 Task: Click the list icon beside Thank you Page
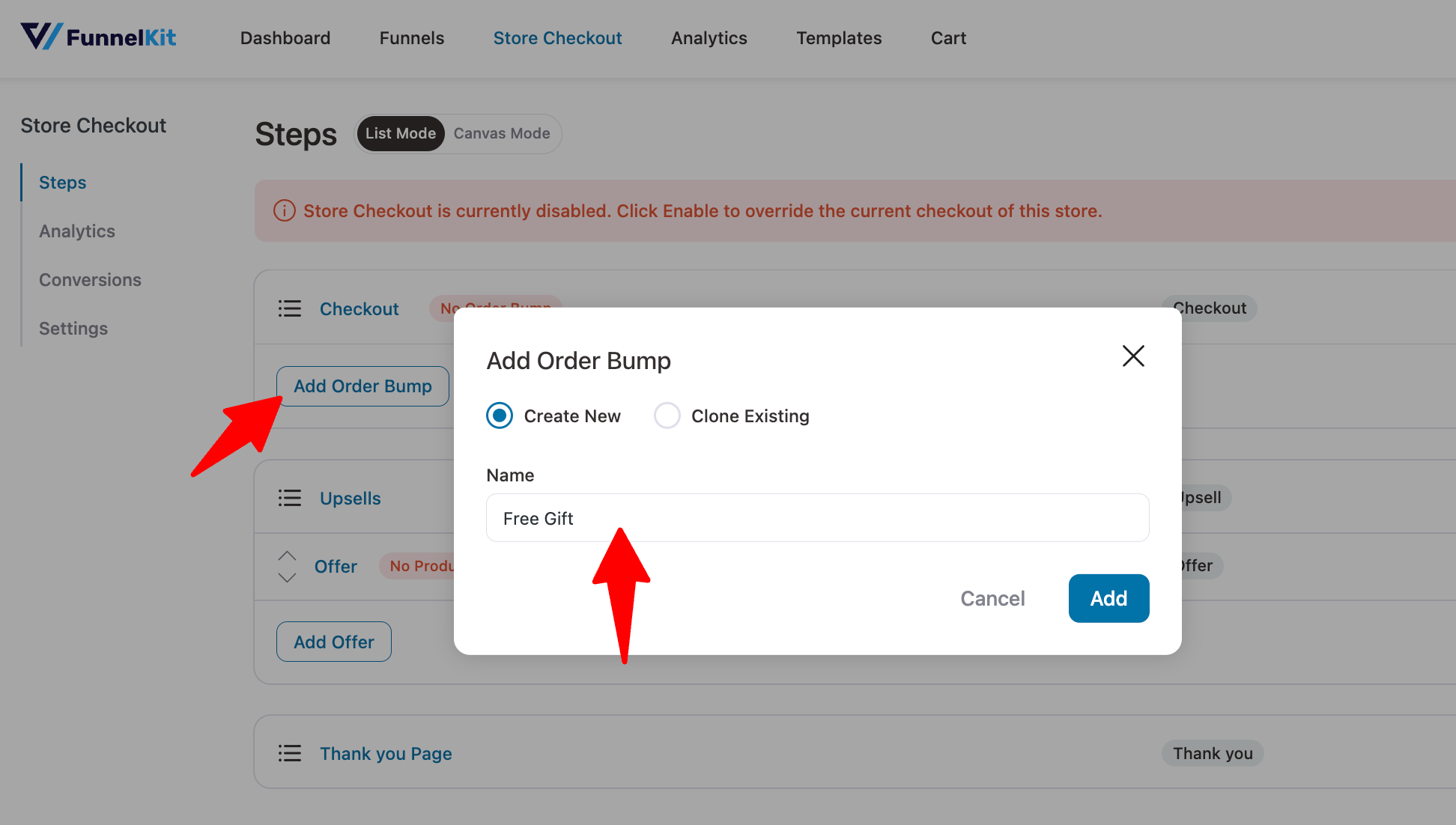(290, 753)
